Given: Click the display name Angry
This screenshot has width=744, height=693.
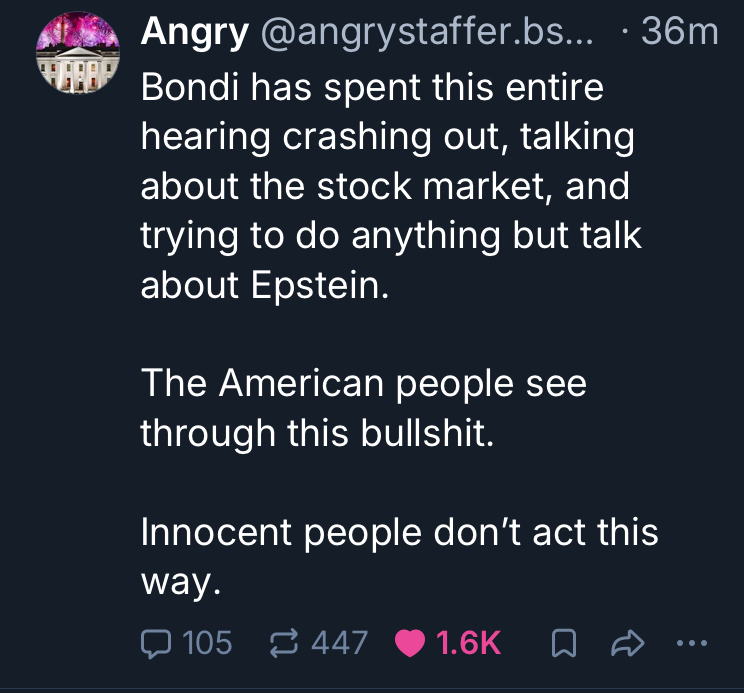Looking at the screenshot, I should click(195, 33).
